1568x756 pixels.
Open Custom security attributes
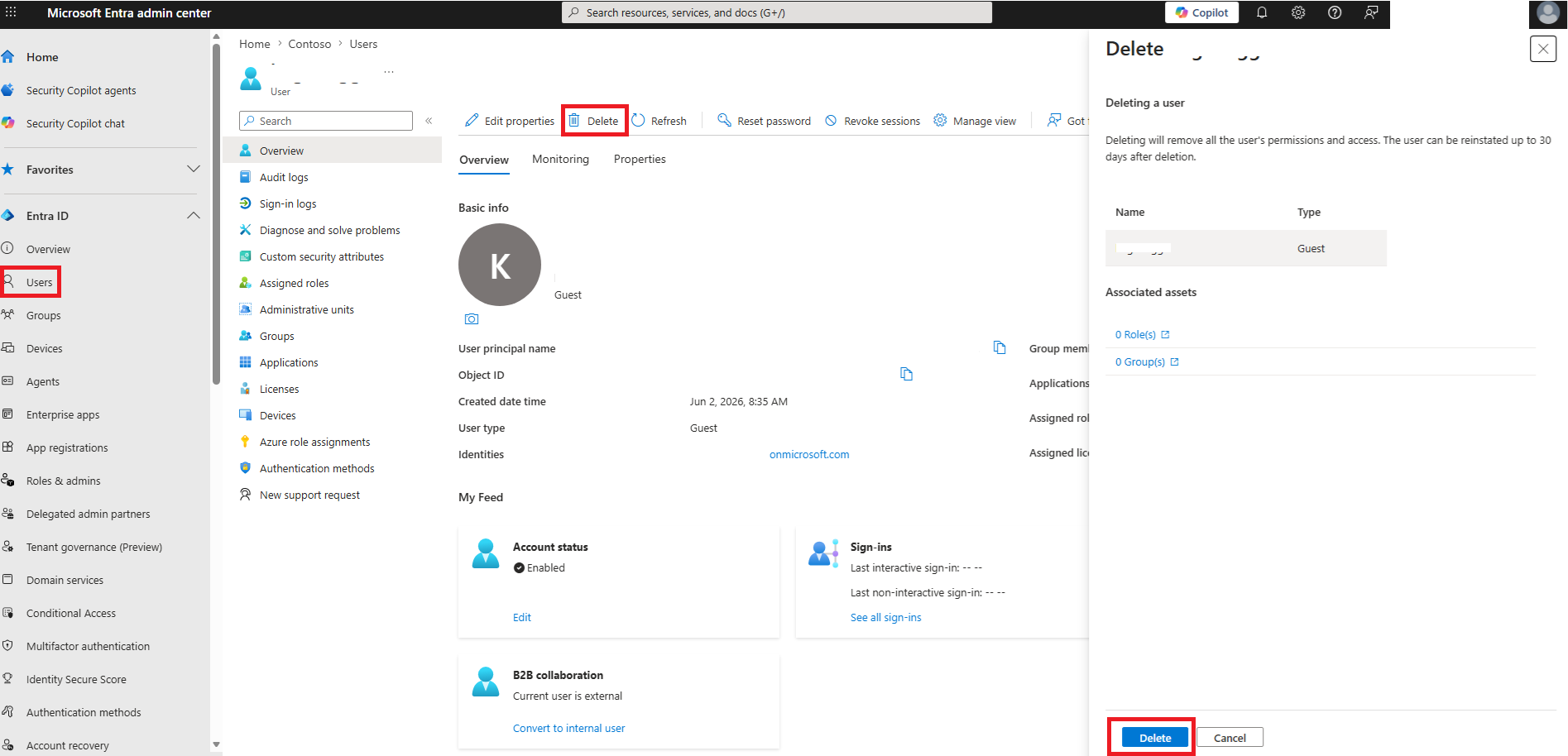[x=322, y=256]
